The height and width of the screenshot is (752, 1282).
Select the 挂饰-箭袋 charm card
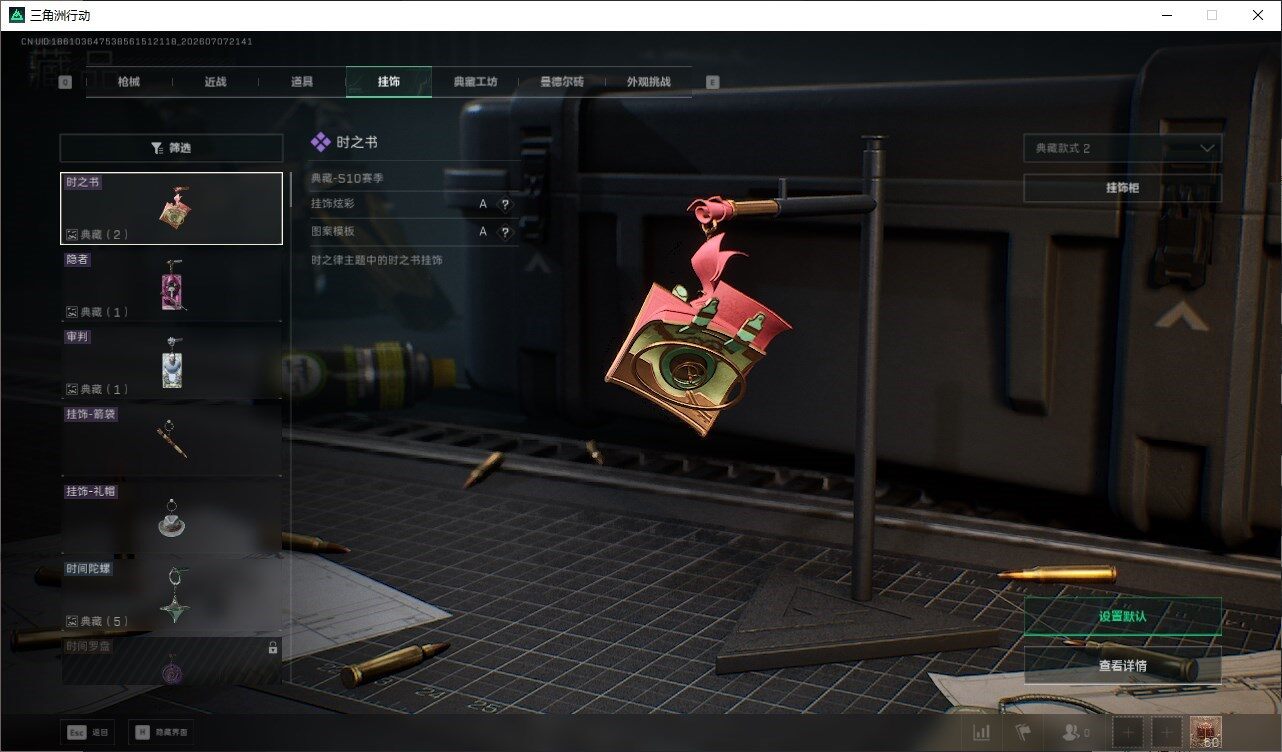pos(171,440)
